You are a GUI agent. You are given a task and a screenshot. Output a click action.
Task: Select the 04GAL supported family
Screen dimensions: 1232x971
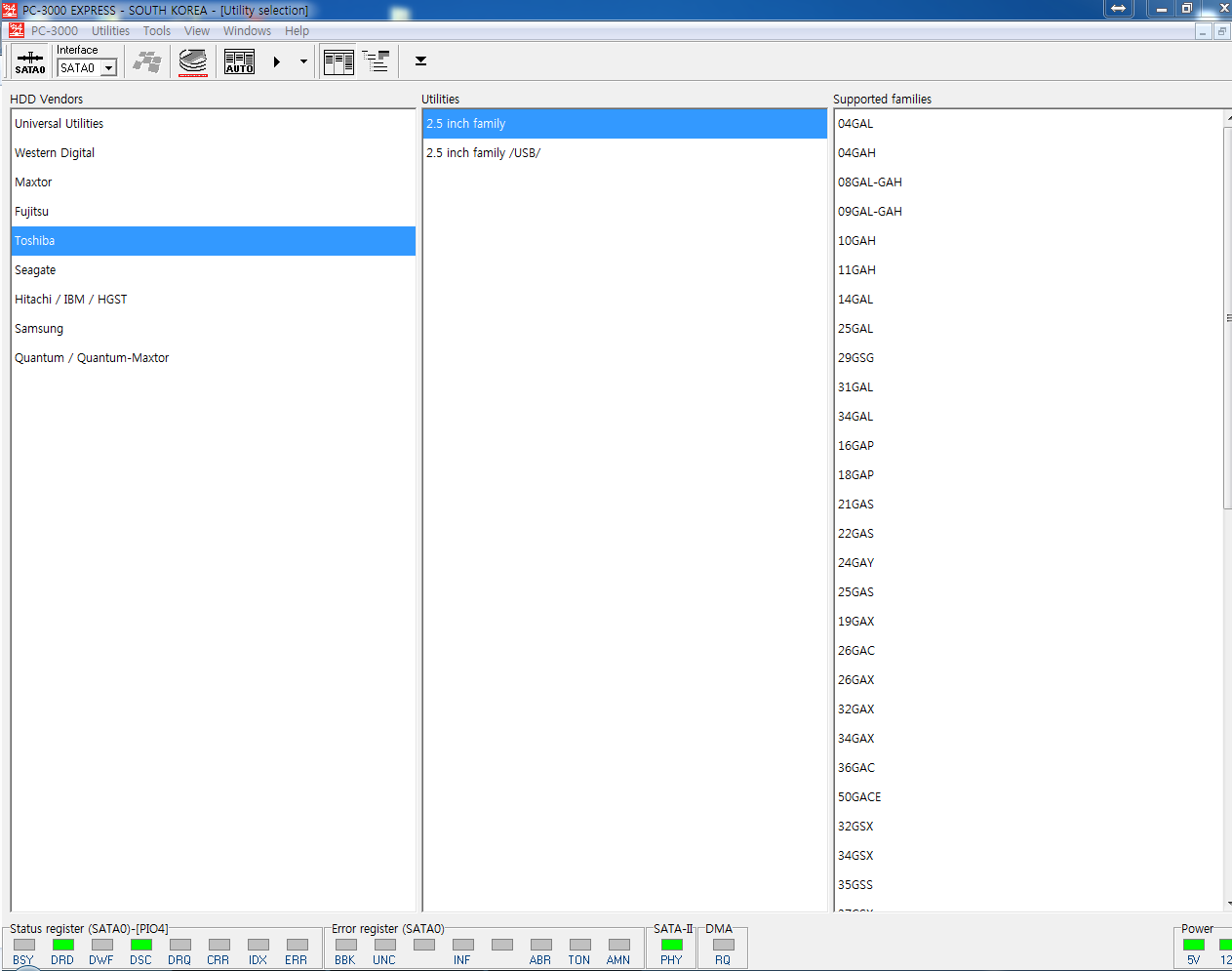click(x=1028, y=124)
